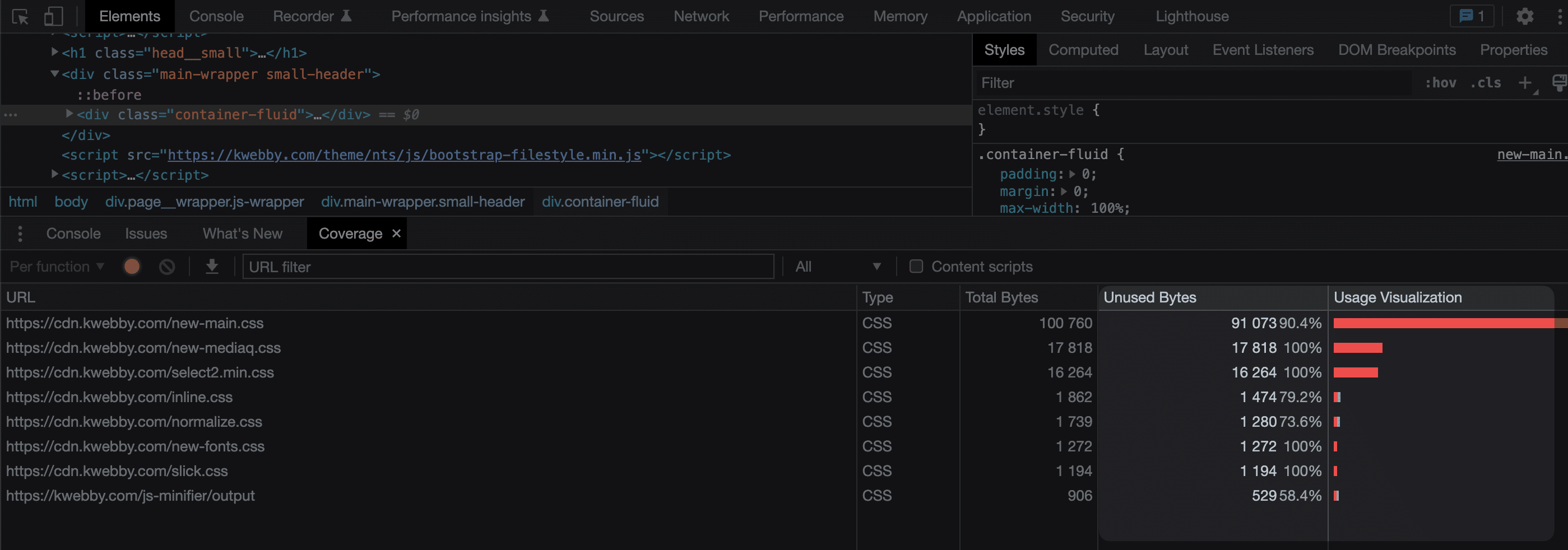
Task: Open the Lighthouse tab
Action: click(1192, 16)
